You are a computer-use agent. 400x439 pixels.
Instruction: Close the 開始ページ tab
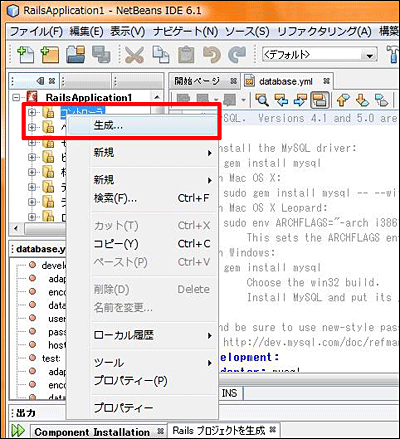tap(233, 81)
